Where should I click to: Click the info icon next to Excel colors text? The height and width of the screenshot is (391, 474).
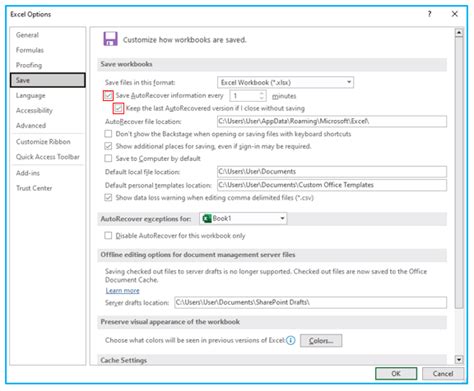(x=291, y=340)
